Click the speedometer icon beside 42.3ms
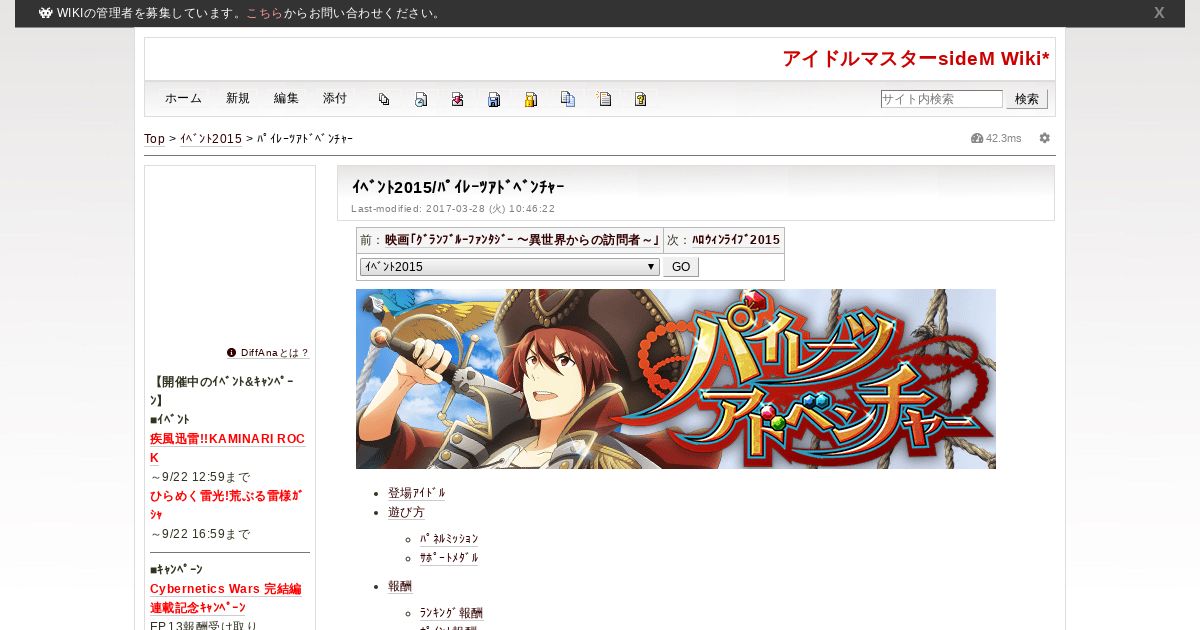Viewport: 1200px width, 630px height. 977,138
